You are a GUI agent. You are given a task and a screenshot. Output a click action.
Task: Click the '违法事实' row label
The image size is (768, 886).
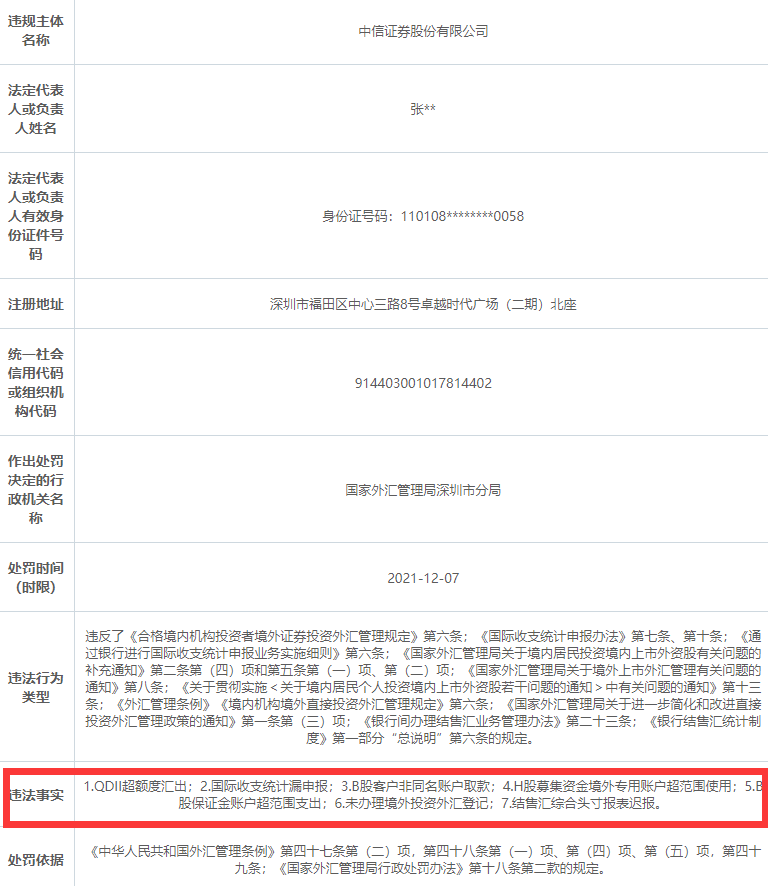click(x=36, y=795)
